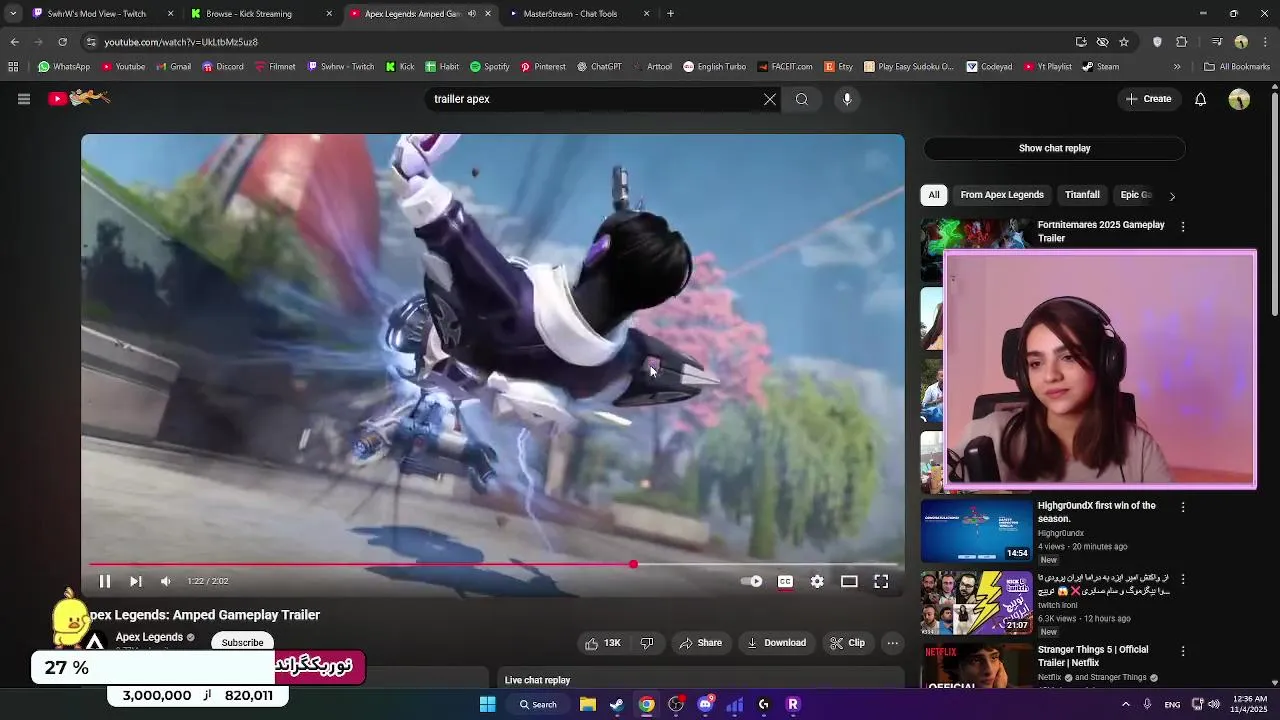Open Highgr0undX first win thumbnail
This screenshot has width=1280, height=720.
[x=976, y=531]
